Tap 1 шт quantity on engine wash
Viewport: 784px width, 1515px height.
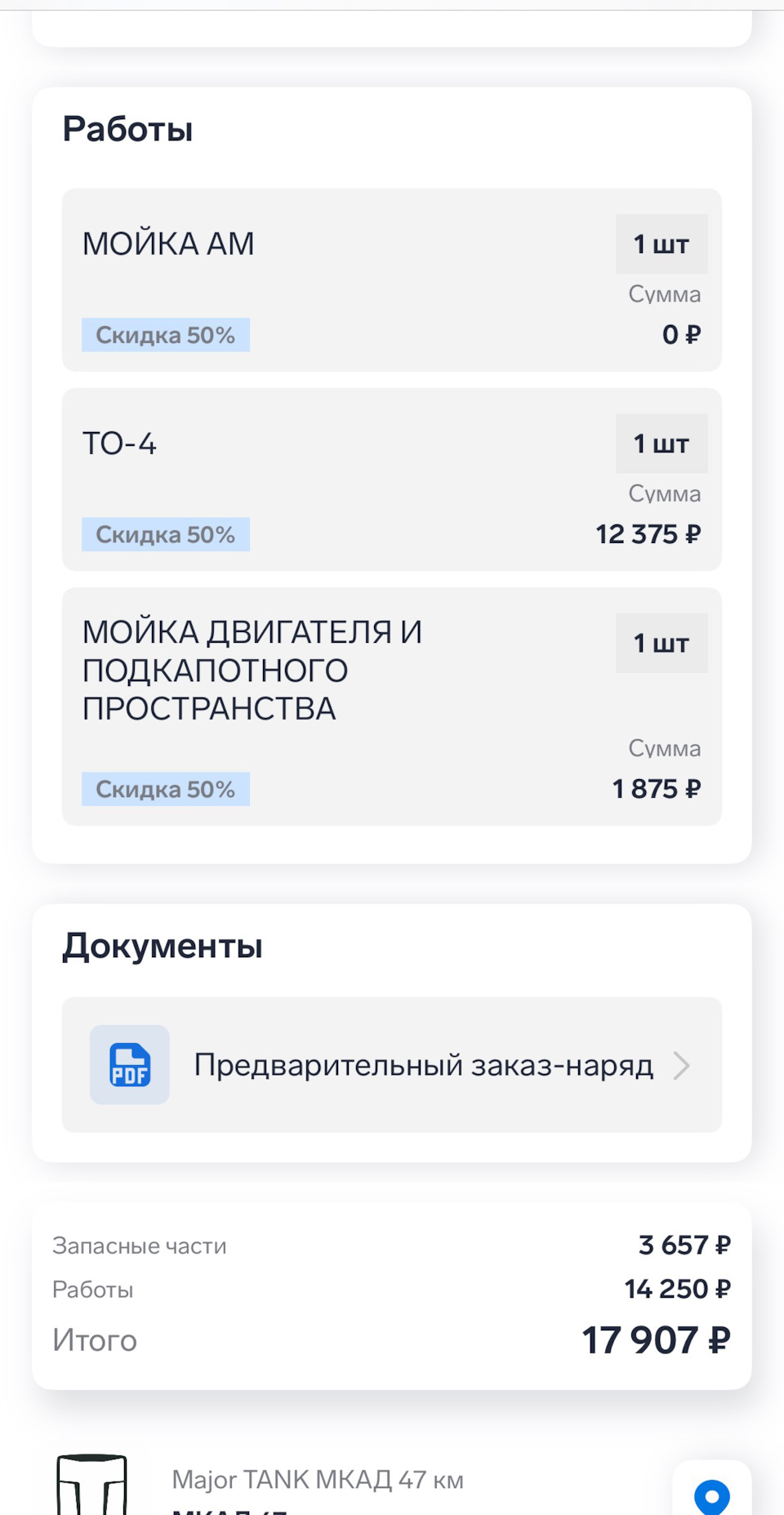pos(661,644)
